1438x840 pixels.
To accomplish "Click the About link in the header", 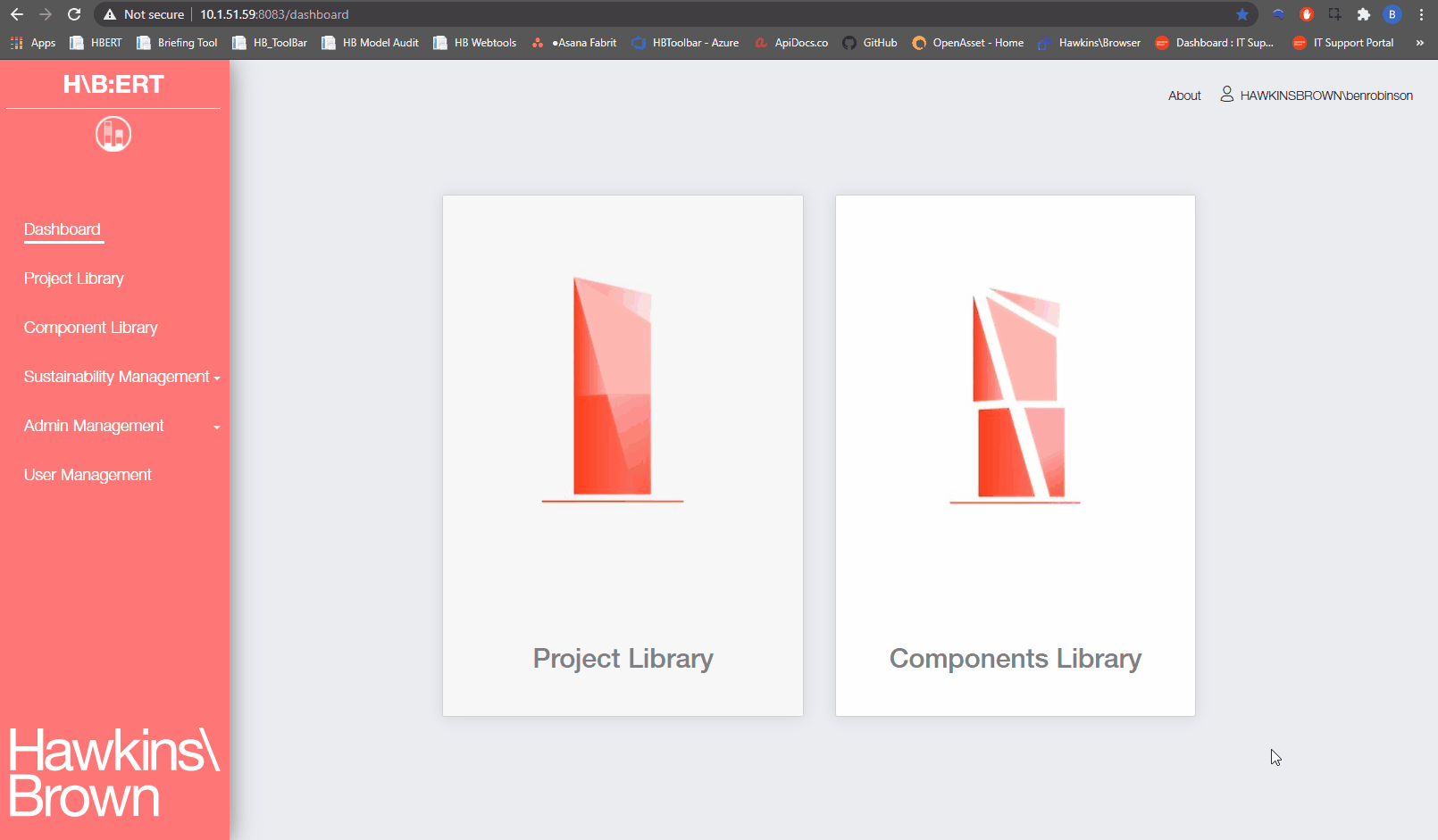I will tap(1184, 96).
